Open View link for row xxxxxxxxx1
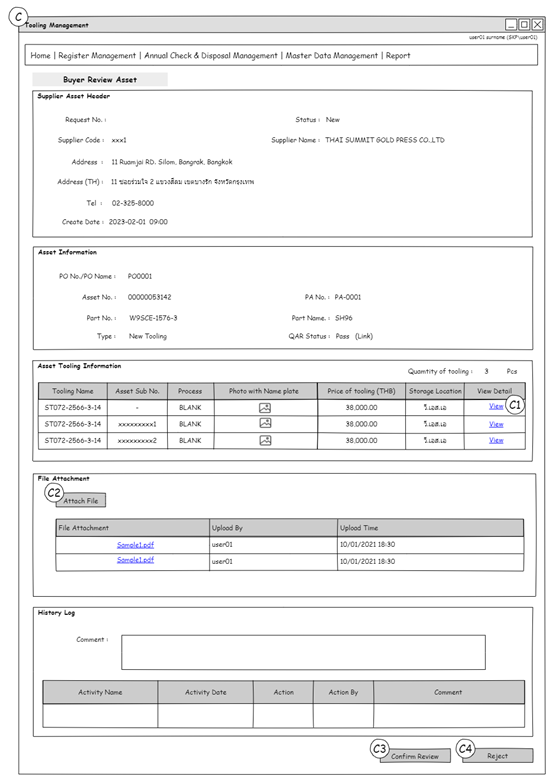Screen dimensions: 556x783 pos(496,424)
